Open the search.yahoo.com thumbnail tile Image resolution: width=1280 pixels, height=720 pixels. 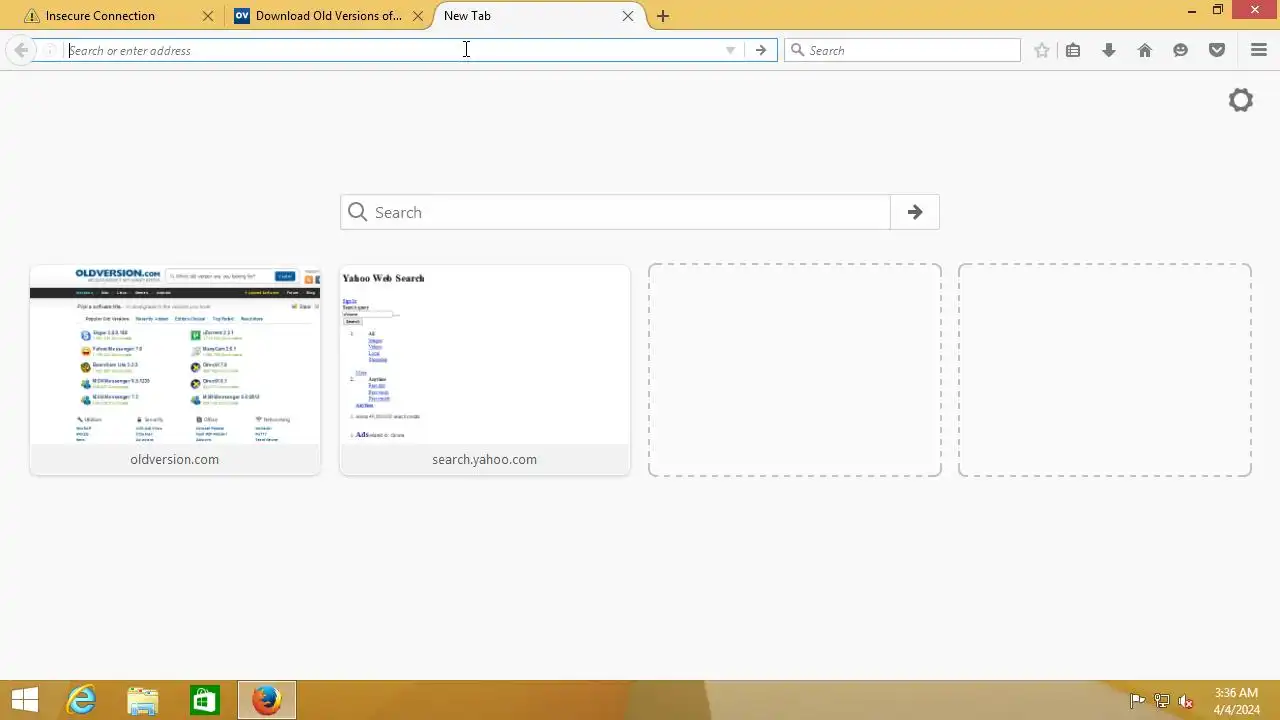click(x=485, y=370)
